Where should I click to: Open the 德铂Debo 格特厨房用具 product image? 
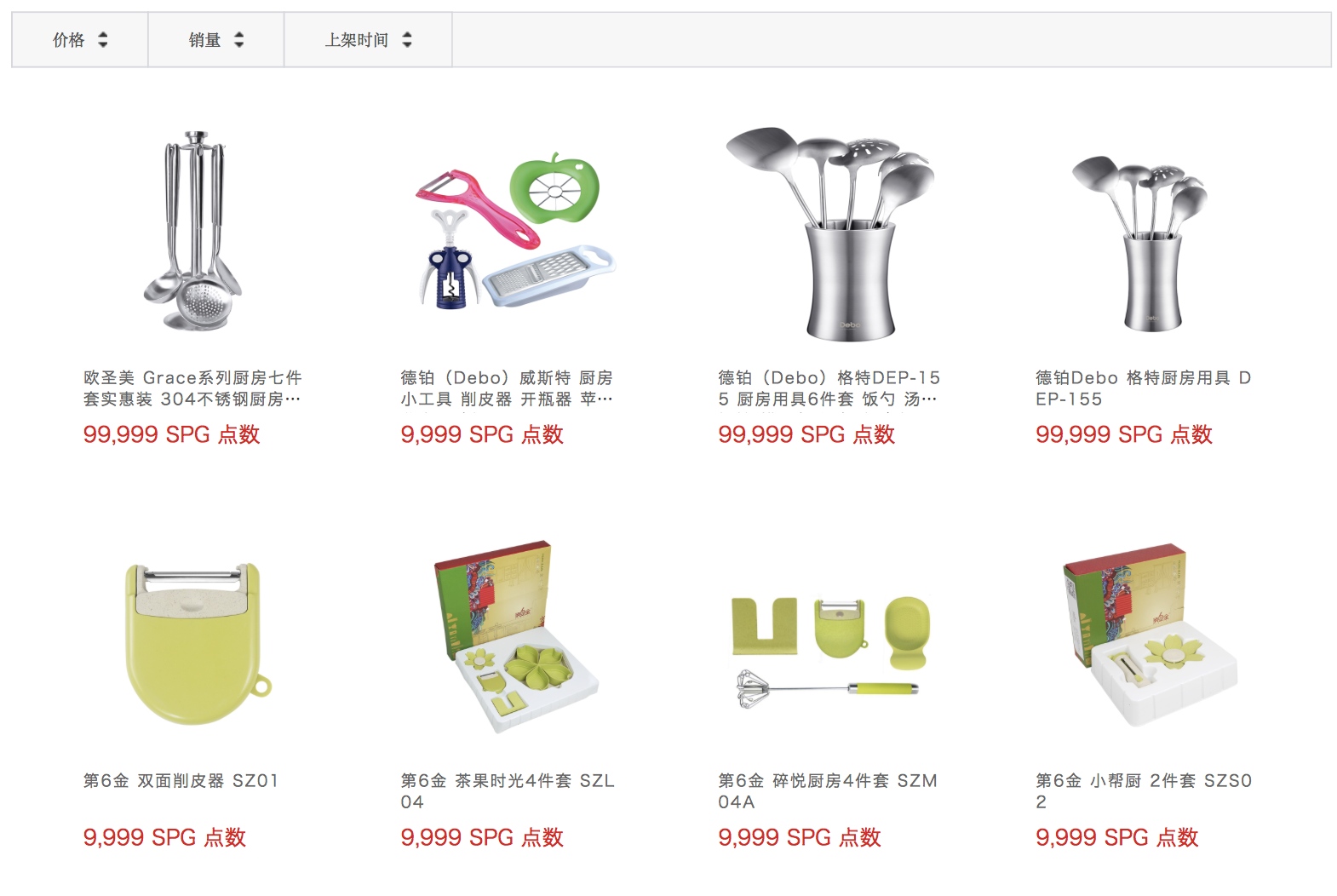pyautogui.click(x=1141, y=243)
